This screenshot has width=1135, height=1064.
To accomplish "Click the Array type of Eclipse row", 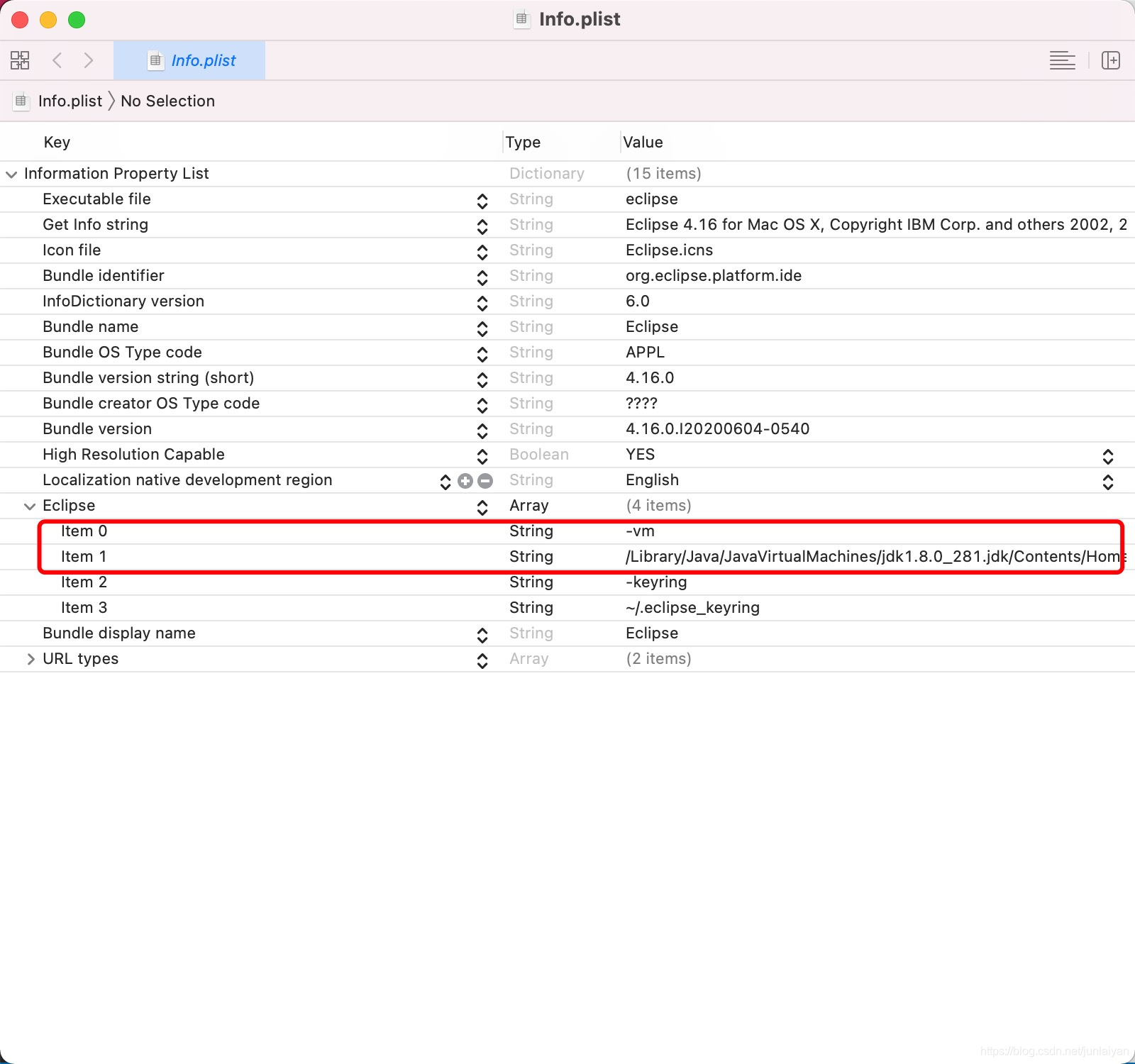I will [x=528, y=506].
